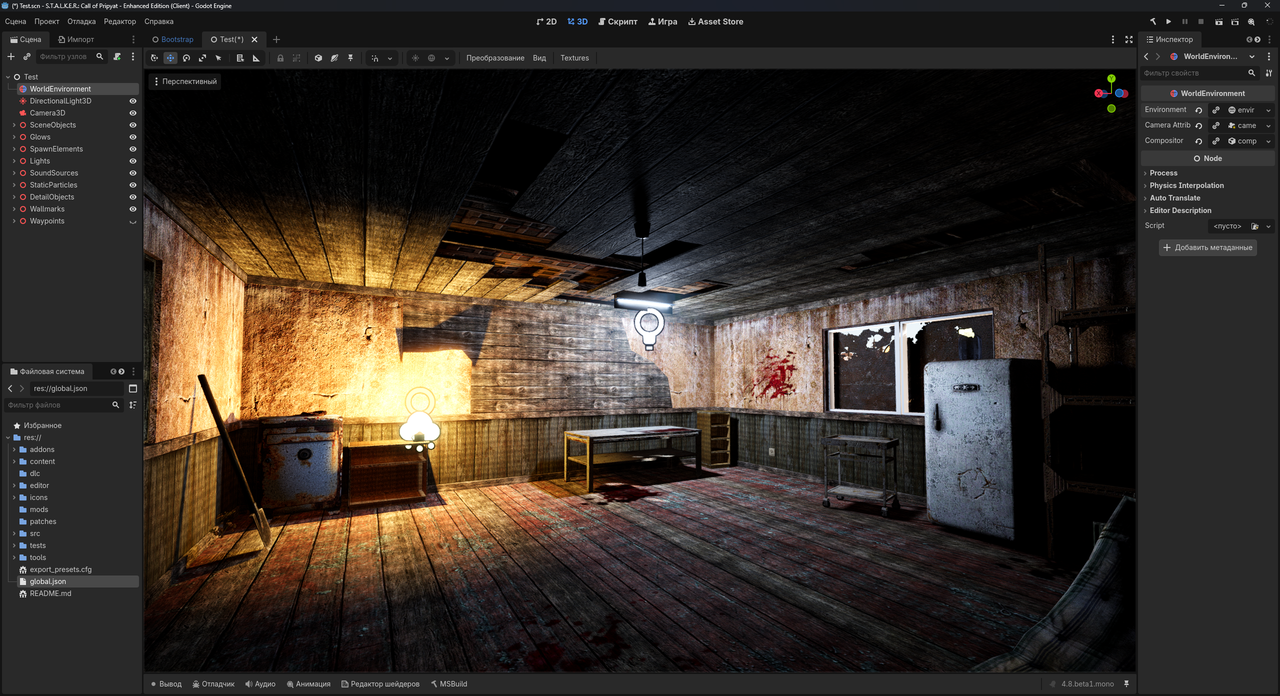The image size is (1280, 696).
Task: Expand the addons folder
Action: coord(13,449)
